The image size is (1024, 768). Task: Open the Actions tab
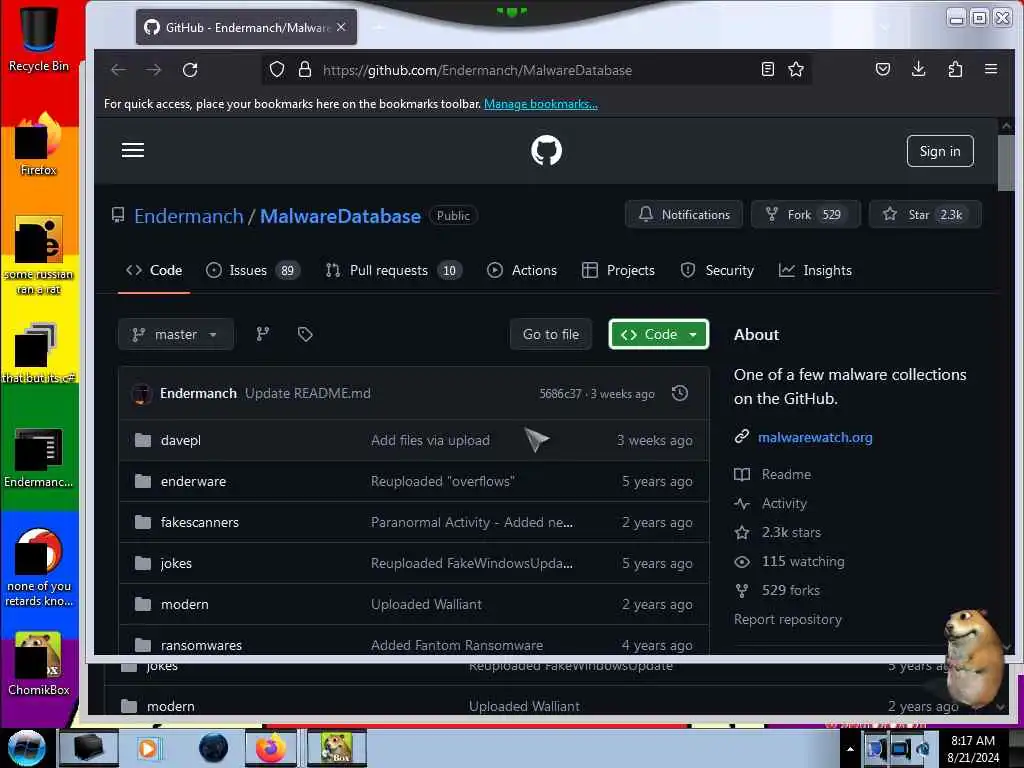click(522, 270)
